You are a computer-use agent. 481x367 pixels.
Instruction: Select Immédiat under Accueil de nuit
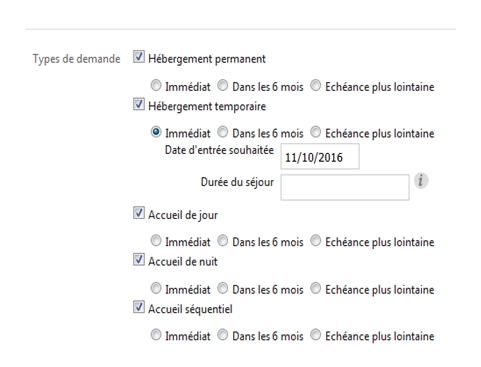pos(156,288)
